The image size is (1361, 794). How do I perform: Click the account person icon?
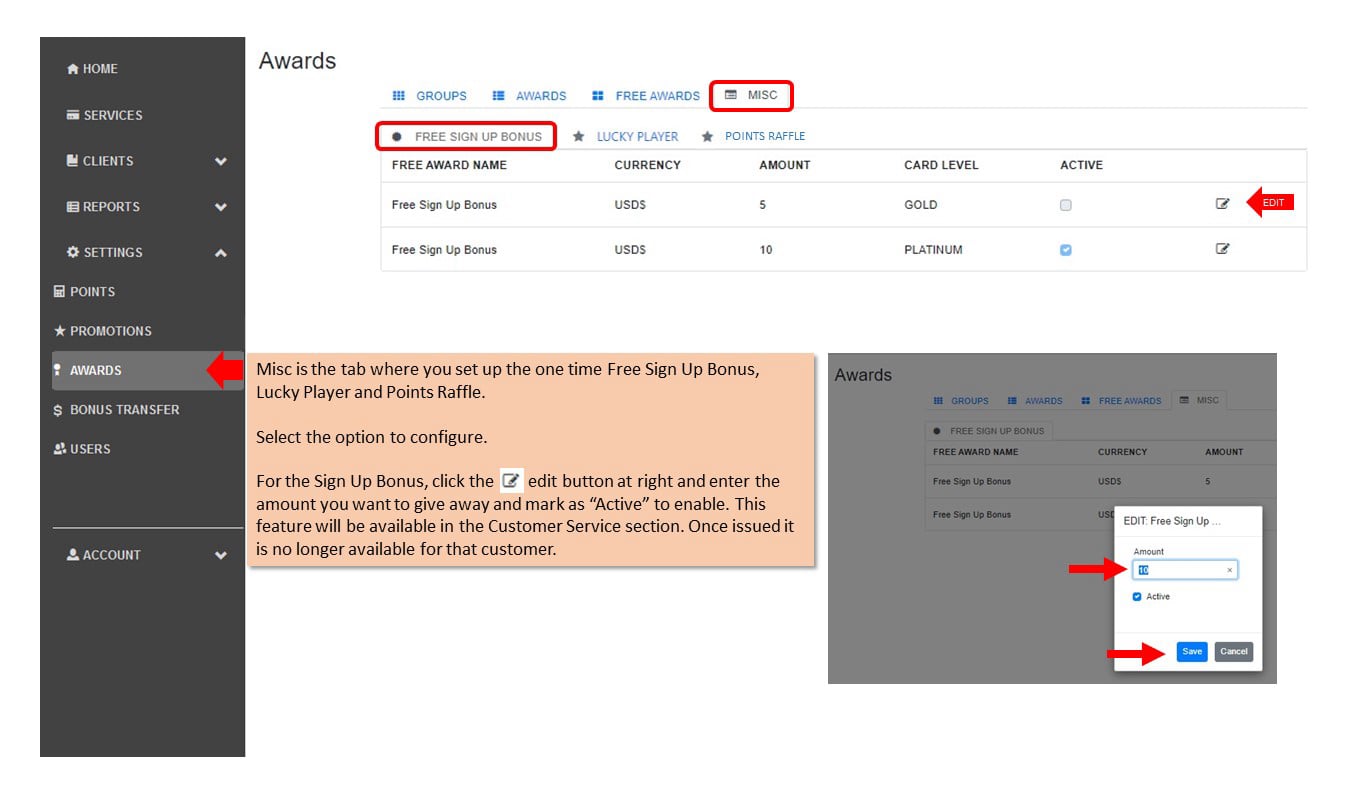point(73,554)
